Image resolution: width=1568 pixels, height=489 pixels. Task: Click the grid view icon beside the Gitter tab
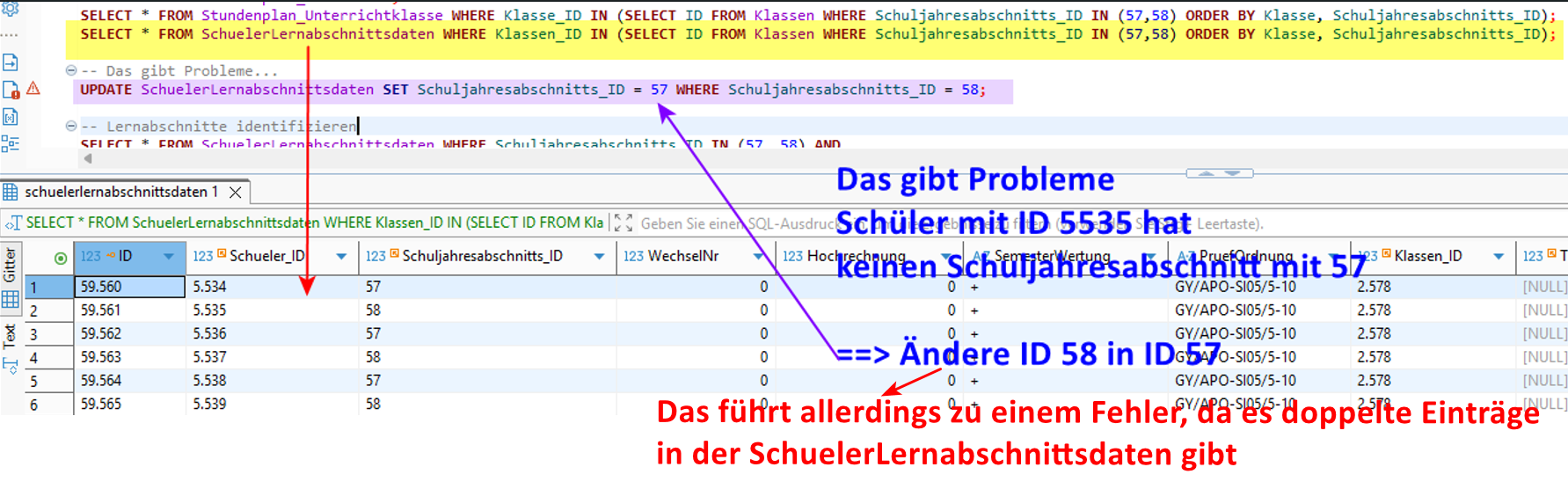pos(11,299)
